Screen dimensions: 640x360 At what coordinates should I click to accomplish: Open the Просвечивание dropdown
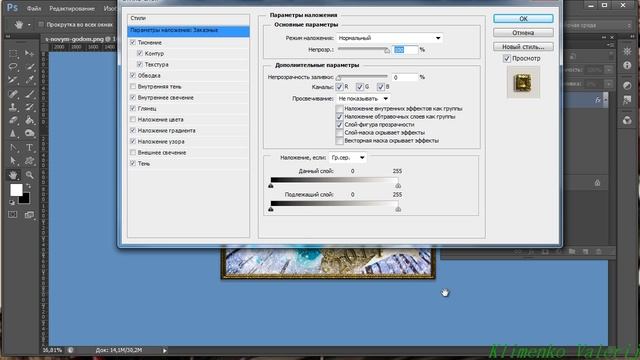[x=363, y=99]
